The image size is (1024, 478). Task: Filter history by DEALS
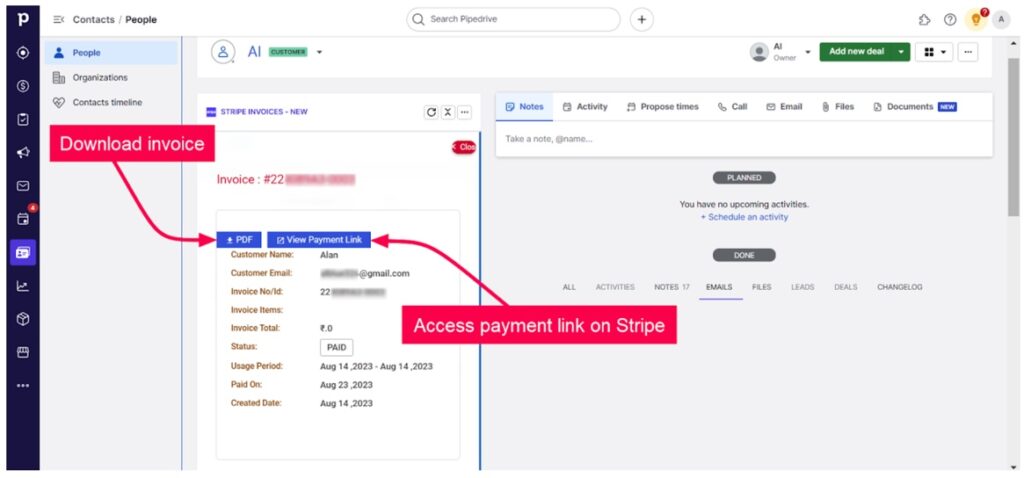click(846, 287)
